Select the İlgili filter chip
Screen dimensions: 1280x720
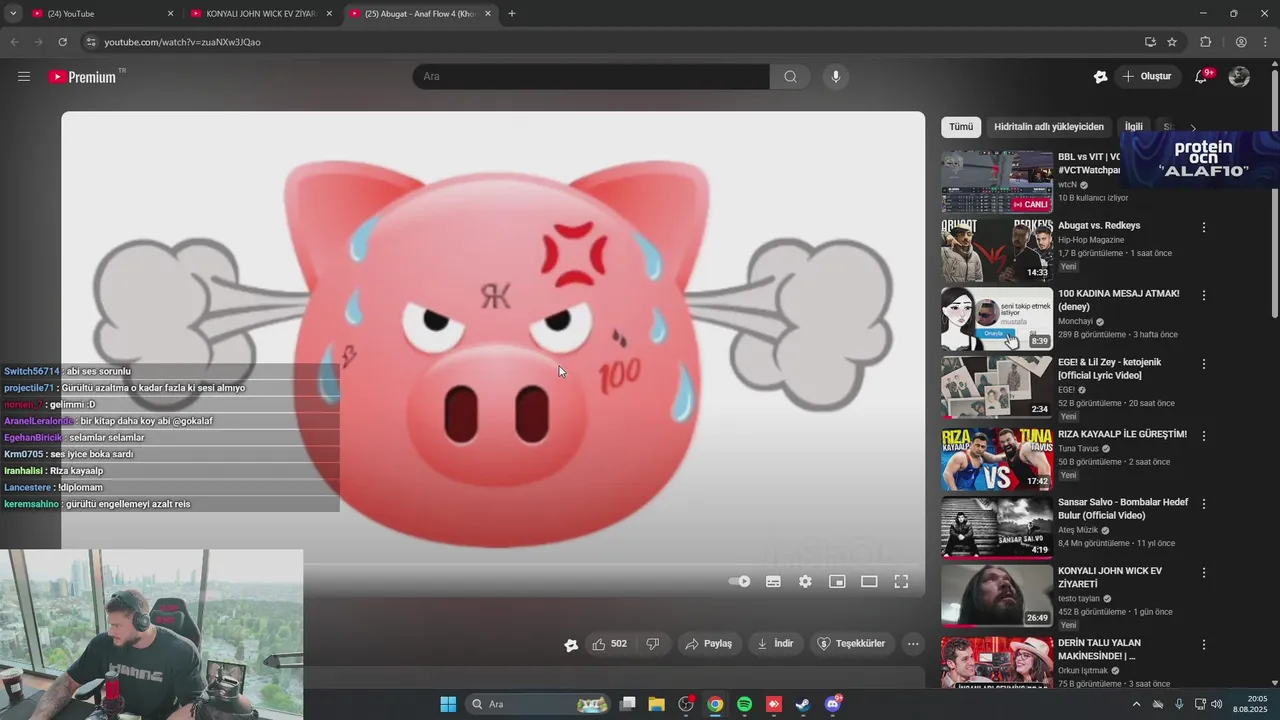[1133, 127]
